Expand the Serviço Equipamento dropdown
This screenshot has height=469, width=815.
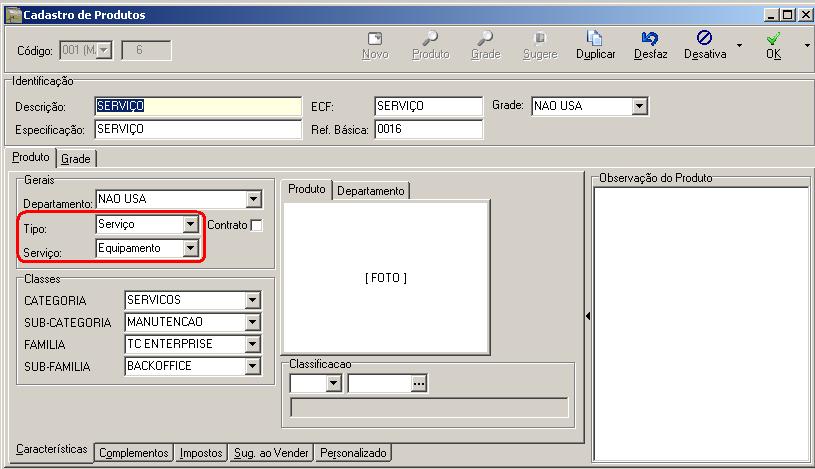point(190,248)
